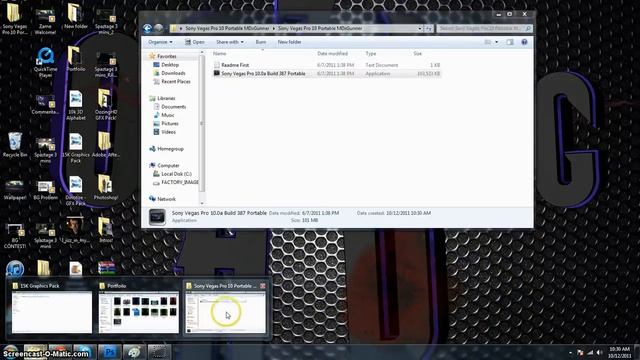Select Homegroup in navigation pane
This screenshot has height=360, width=640.
pos(170,149)
